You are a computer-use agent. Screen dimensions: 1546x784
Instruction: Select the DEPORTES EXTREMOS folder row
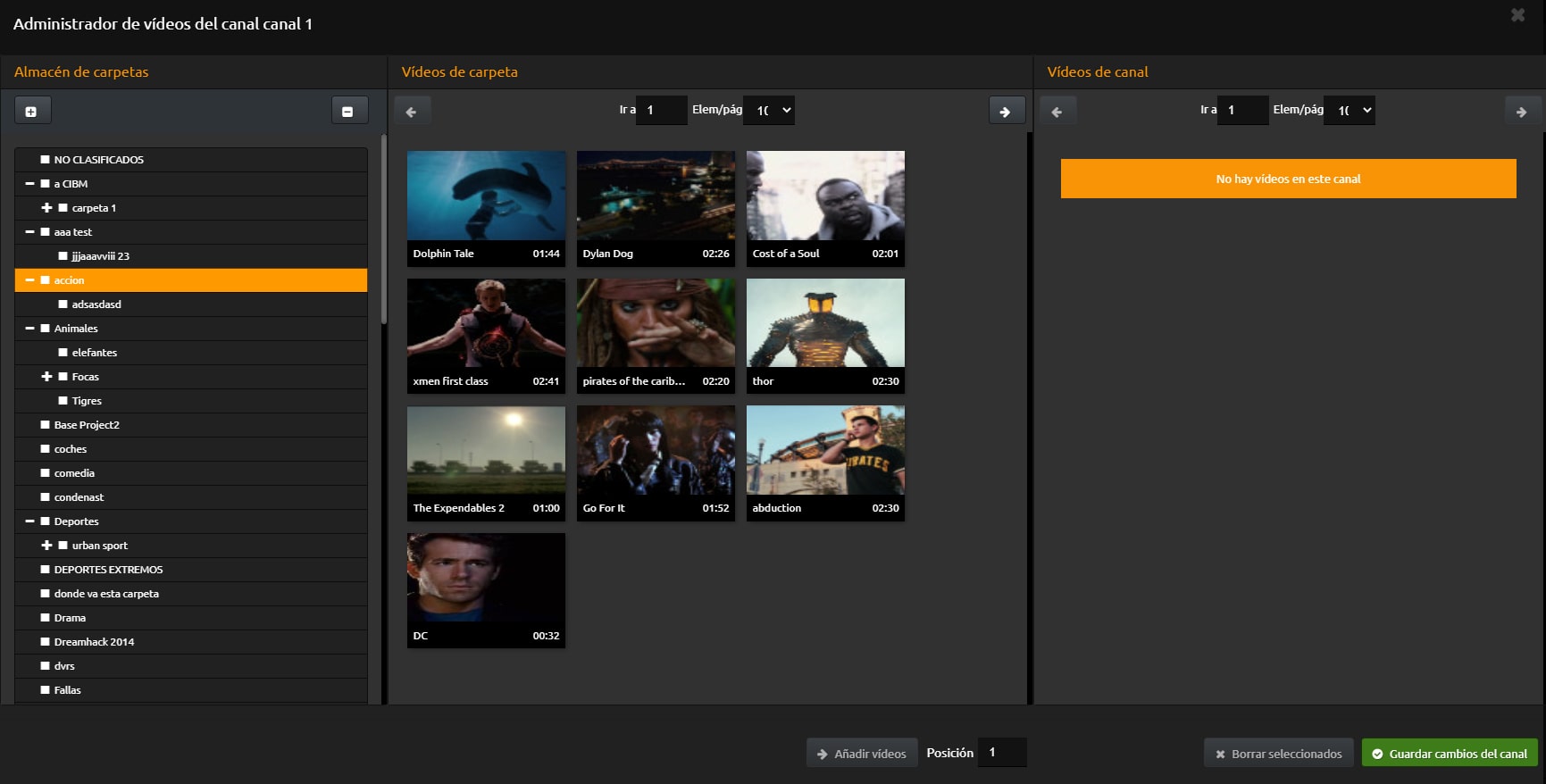point(191,569)
